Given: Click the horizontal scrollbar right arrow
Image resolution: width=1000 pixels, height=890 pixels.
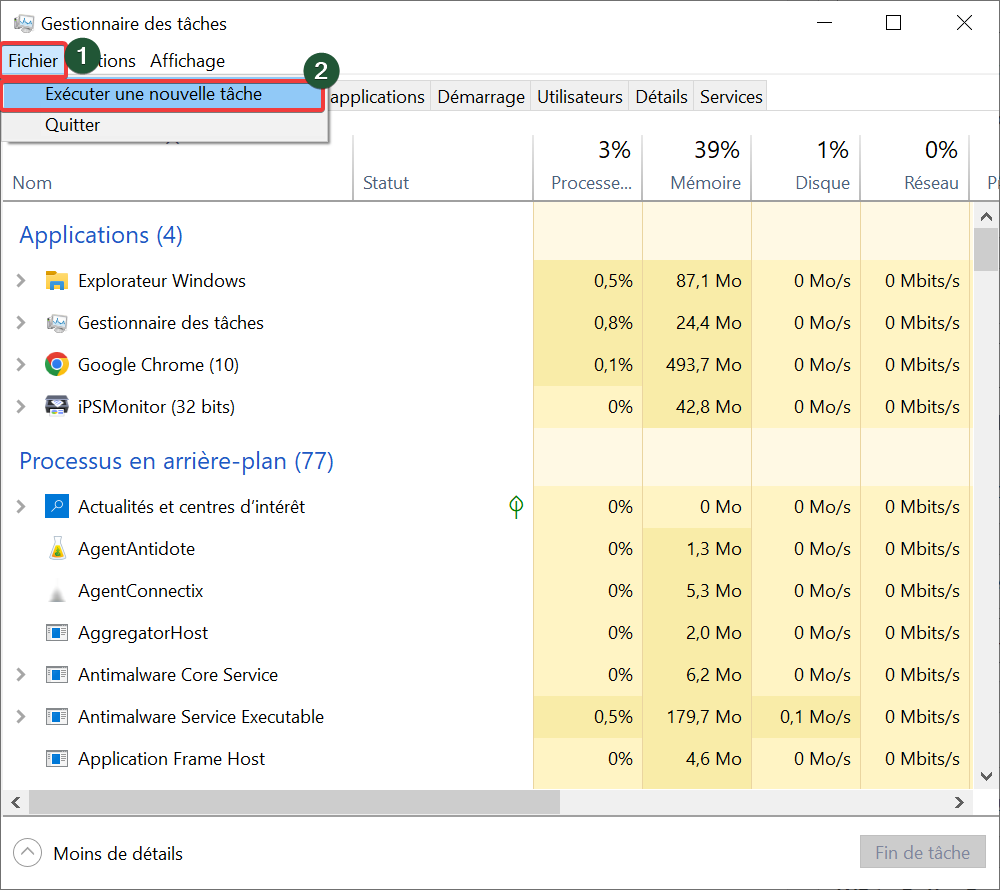Looking at the screenshot, I should (x=959, y=802).
